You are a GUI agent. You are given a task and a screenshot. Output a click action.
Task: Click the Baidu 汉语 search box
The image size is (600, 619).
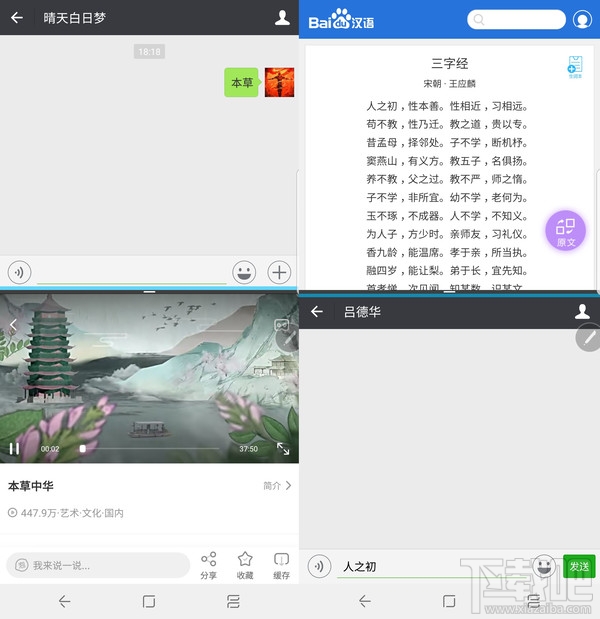516,19
